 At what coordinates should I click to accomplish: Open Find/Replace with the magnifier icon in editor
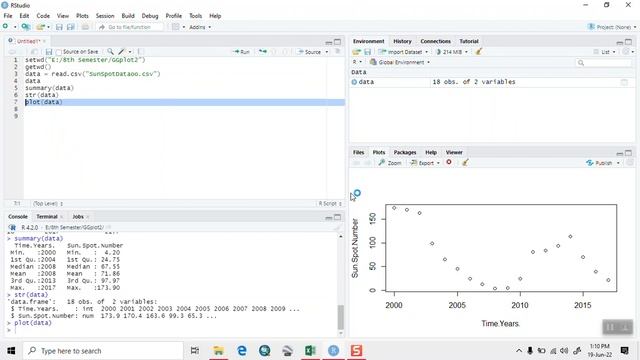110,52
